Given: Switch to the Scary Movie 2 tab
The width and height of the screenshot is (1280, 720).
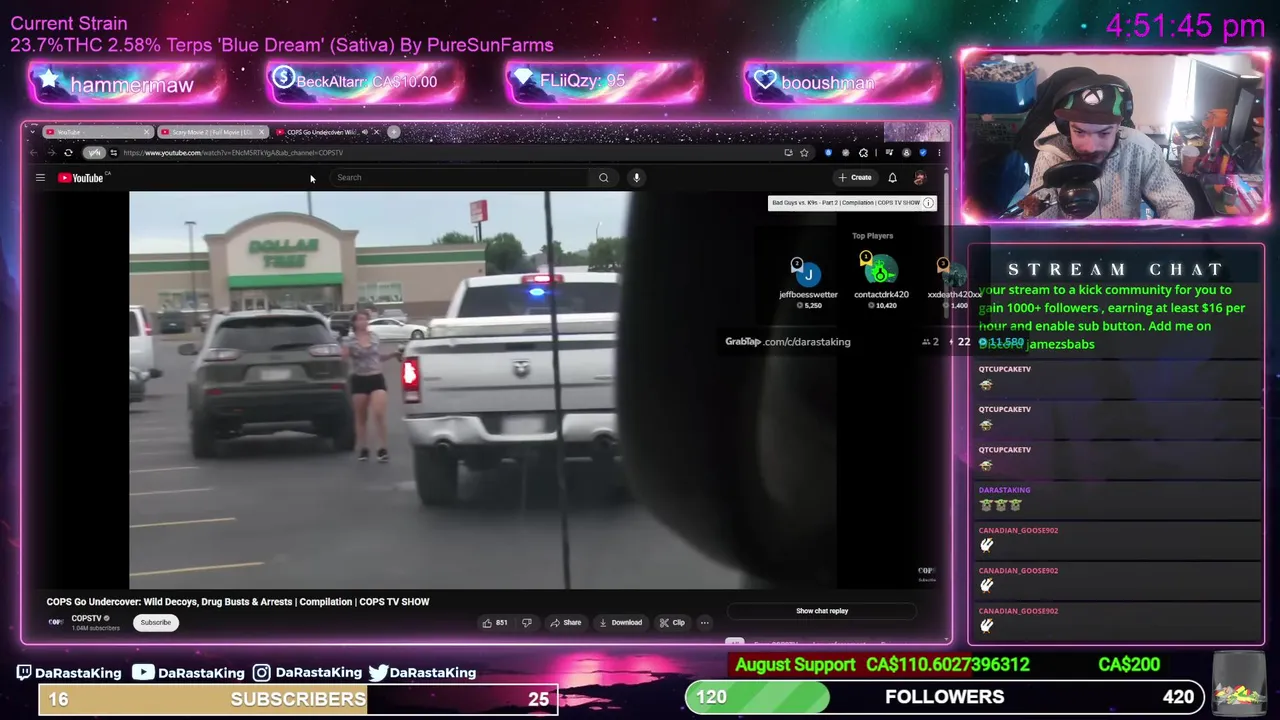Looking at the screenshot, I should [x=212, y=132].
